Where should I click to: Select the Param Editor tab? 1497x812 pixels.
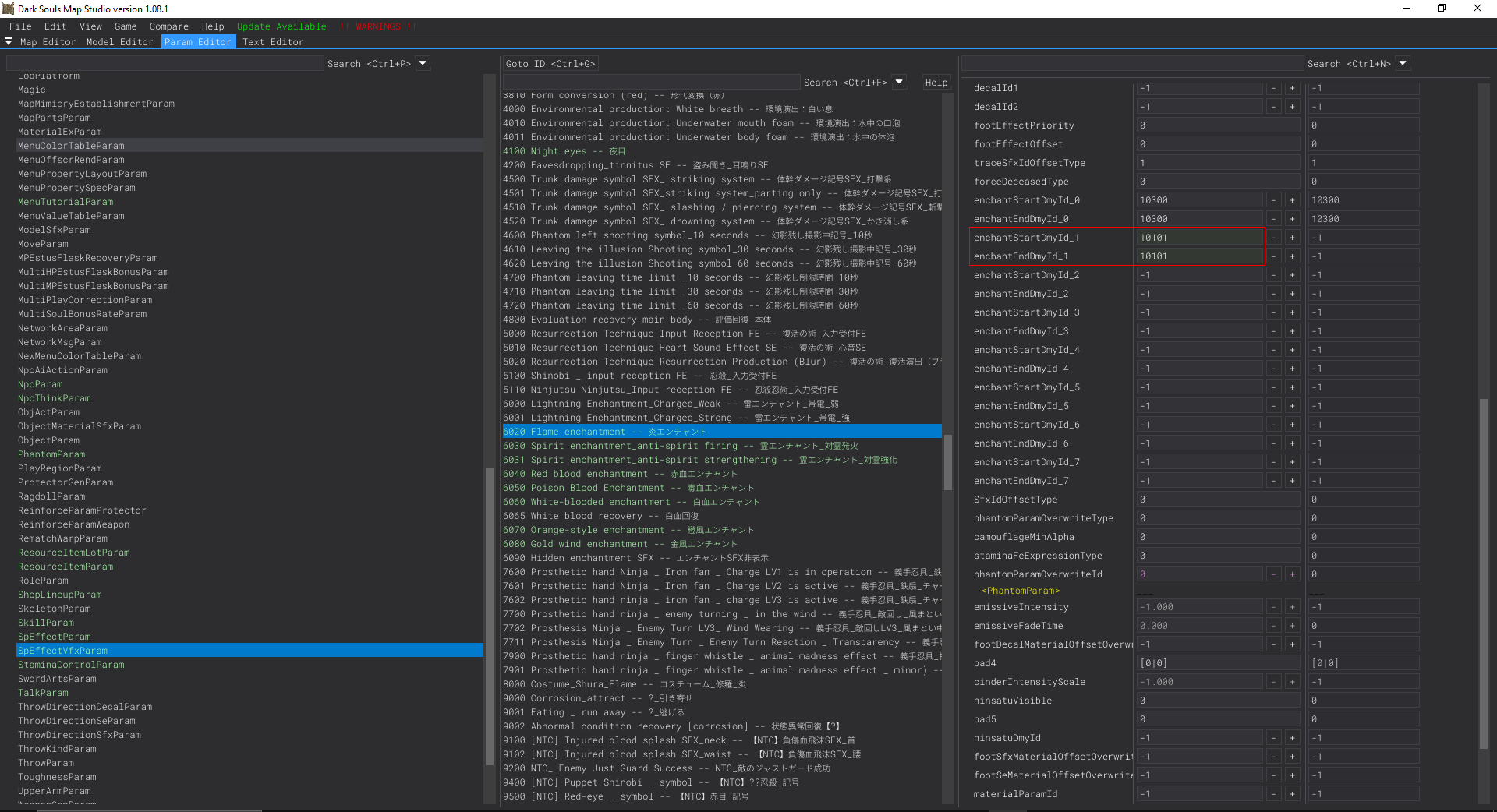point(198,42)
